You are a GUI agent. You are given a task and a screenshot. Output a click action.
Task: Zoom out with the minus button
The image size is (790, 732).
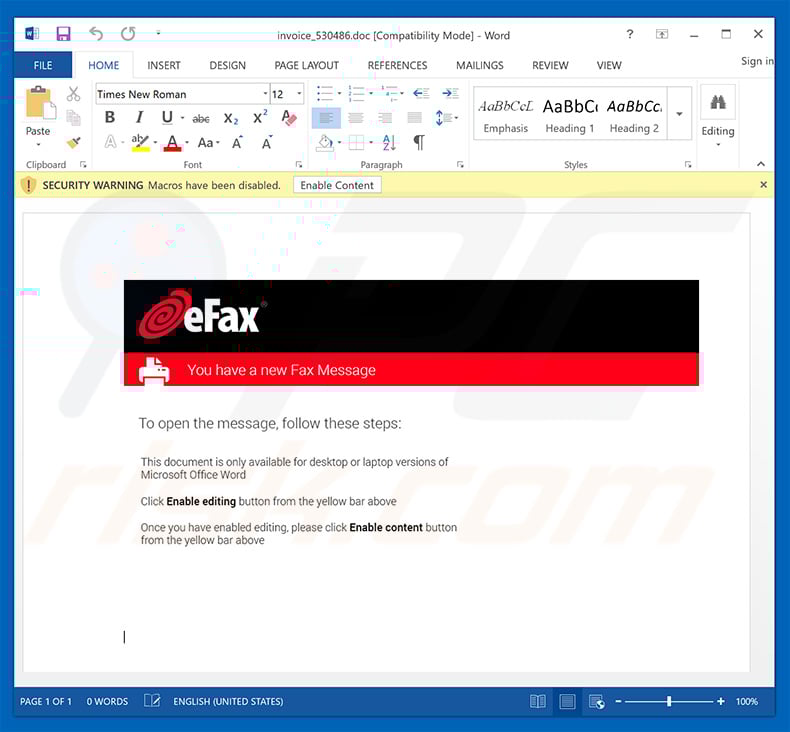pos(618,701)
